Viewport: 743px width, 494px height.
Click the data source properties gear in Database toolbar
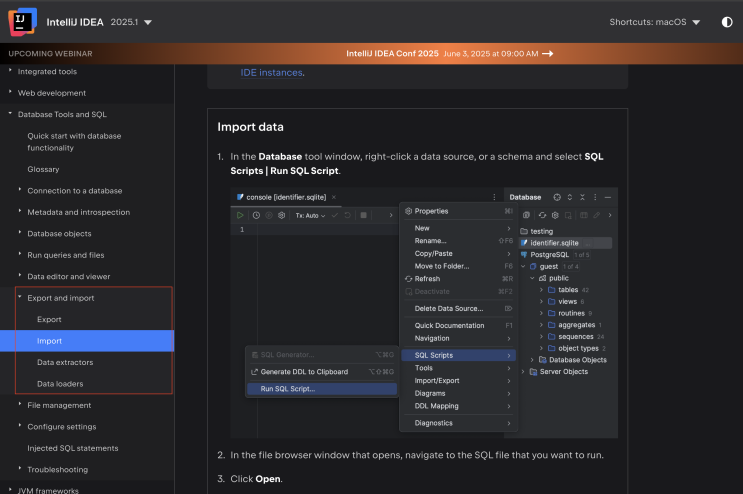[x=555, y=215]
